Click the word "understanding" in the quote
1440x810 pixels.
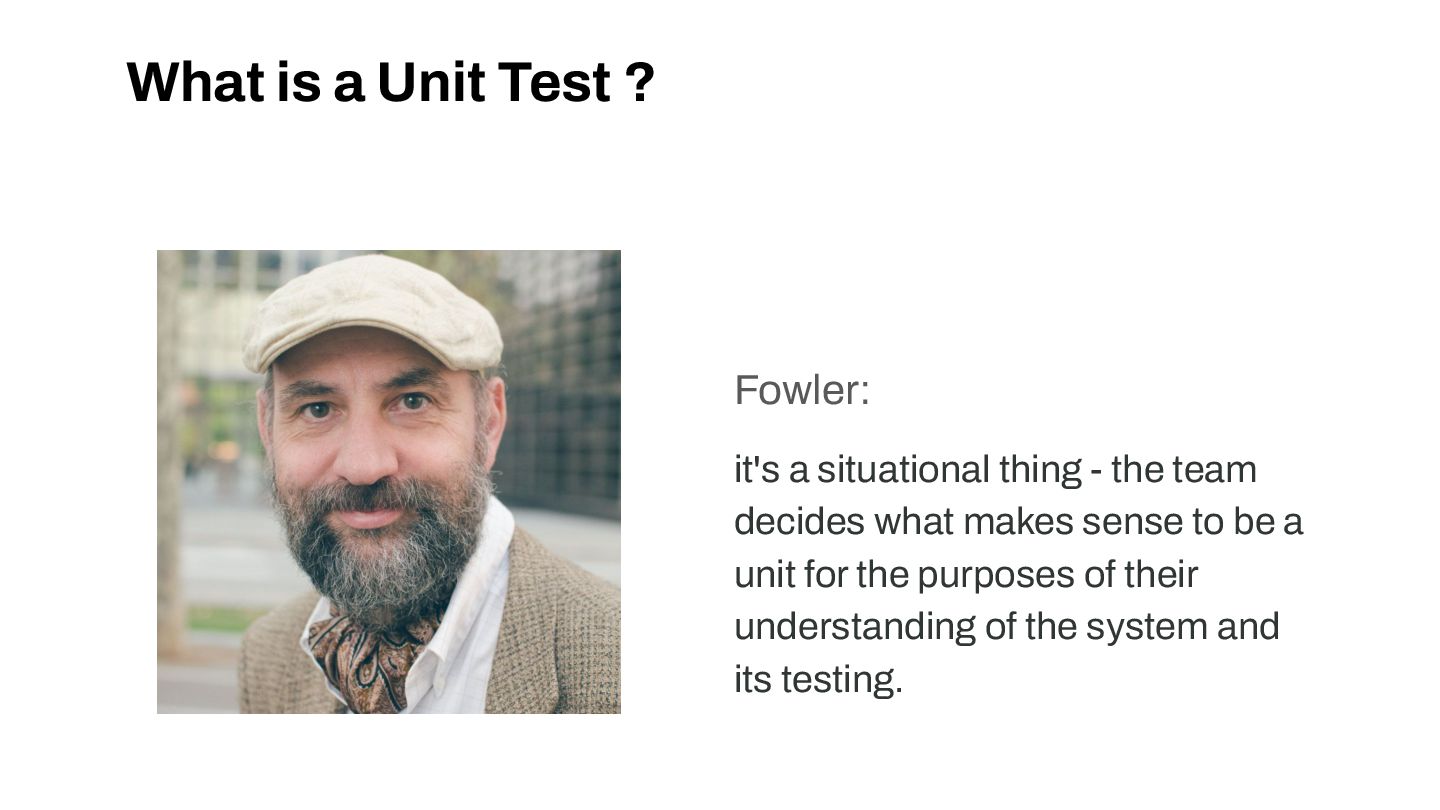click(x=854, y=627)
